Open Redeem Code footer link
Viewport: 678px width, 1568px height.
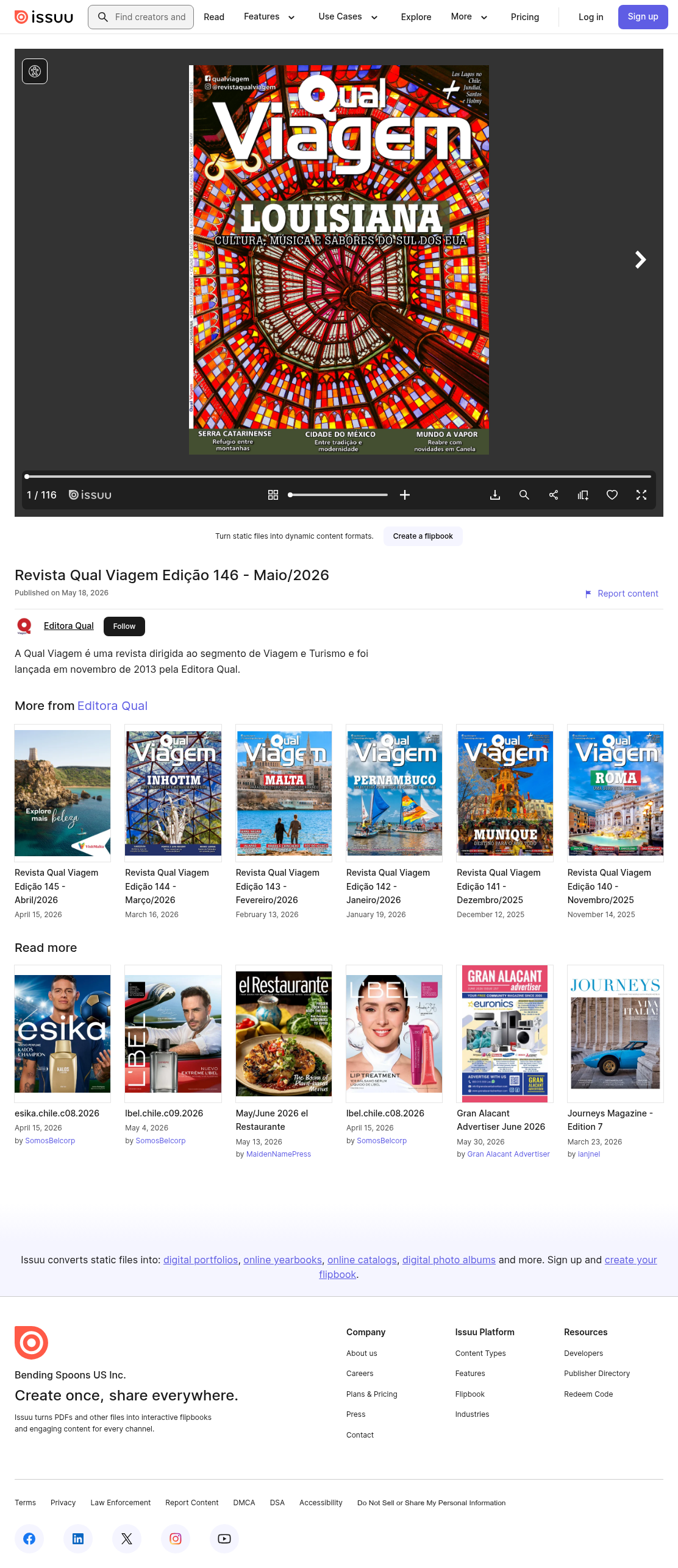click(588, 1394)
